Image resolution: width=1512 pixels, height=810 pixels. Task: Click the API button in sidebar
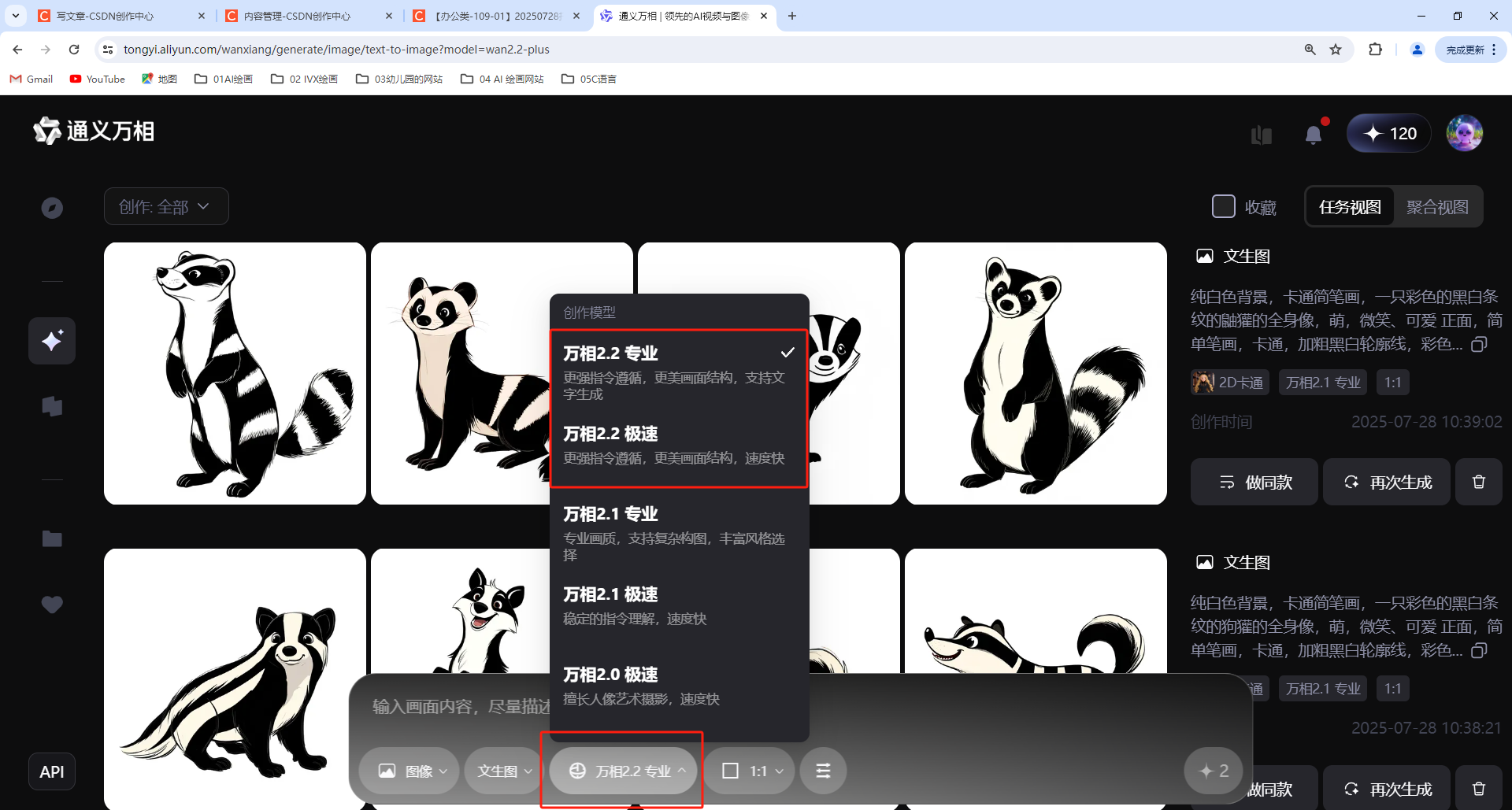(x=52, y=771)
